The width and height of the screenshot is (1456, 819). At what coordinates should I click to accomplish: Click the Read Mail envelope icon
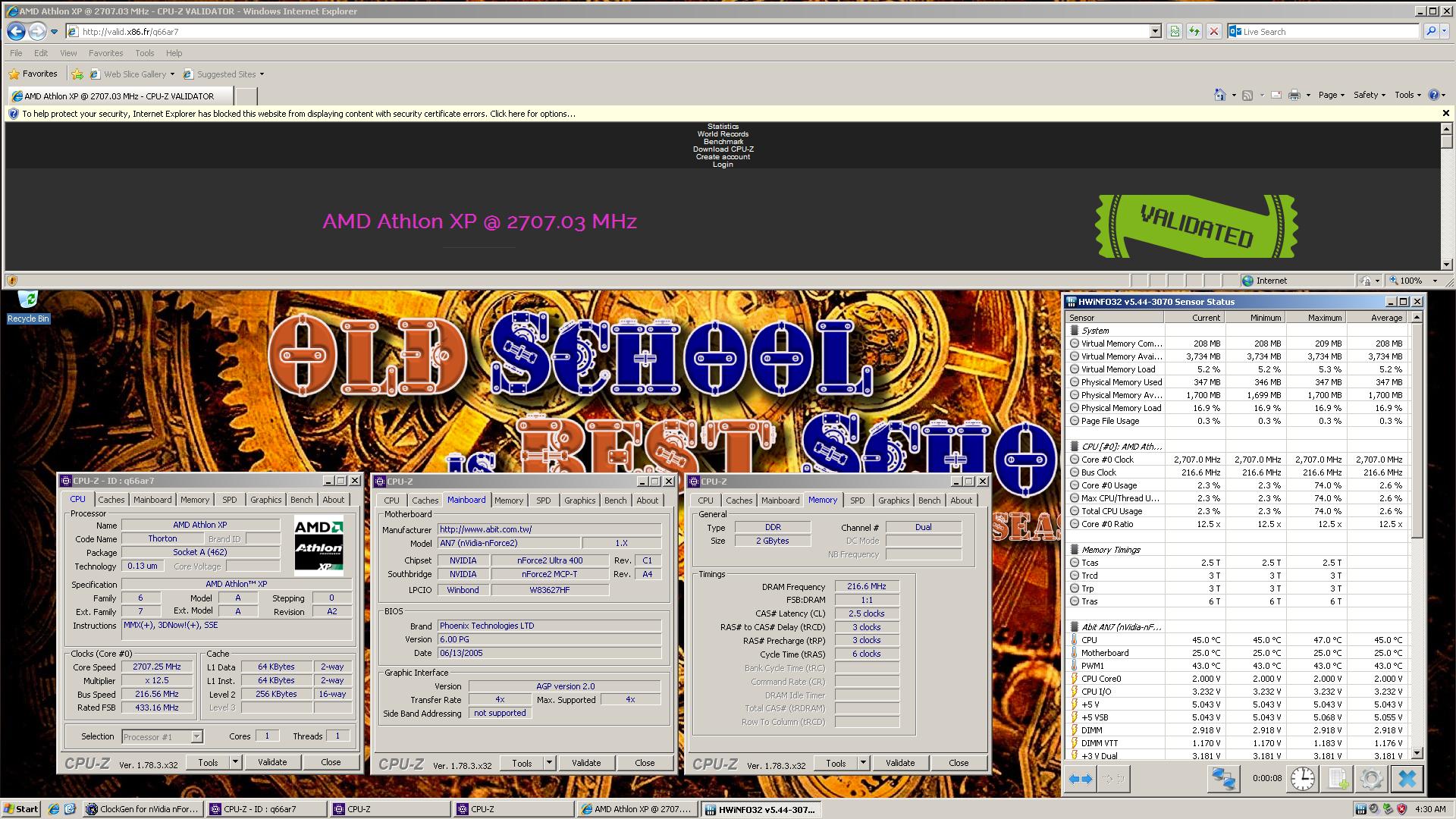1276,95
